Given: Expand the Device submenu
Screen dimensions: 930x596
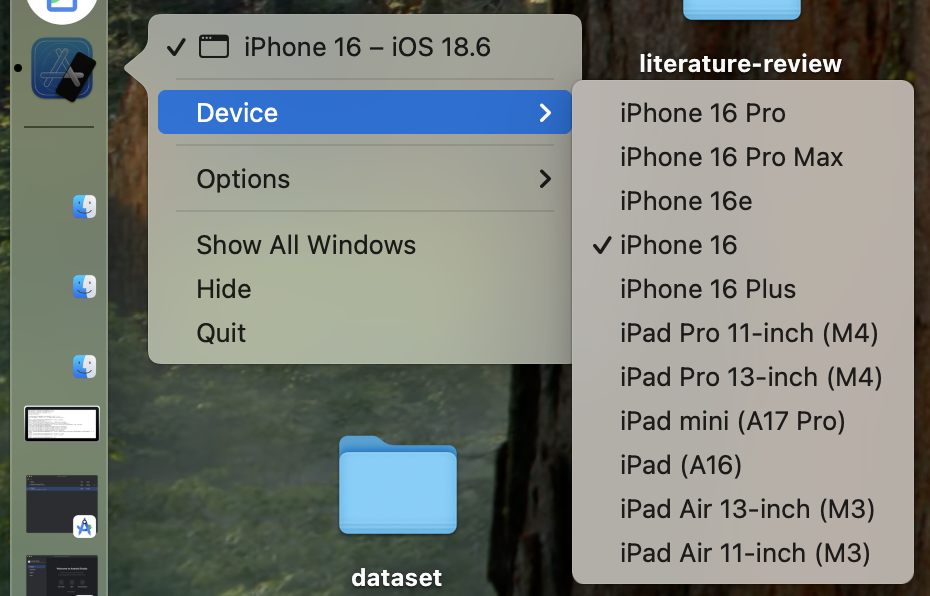Looking at the screenshot, I should tap(365, 113).
